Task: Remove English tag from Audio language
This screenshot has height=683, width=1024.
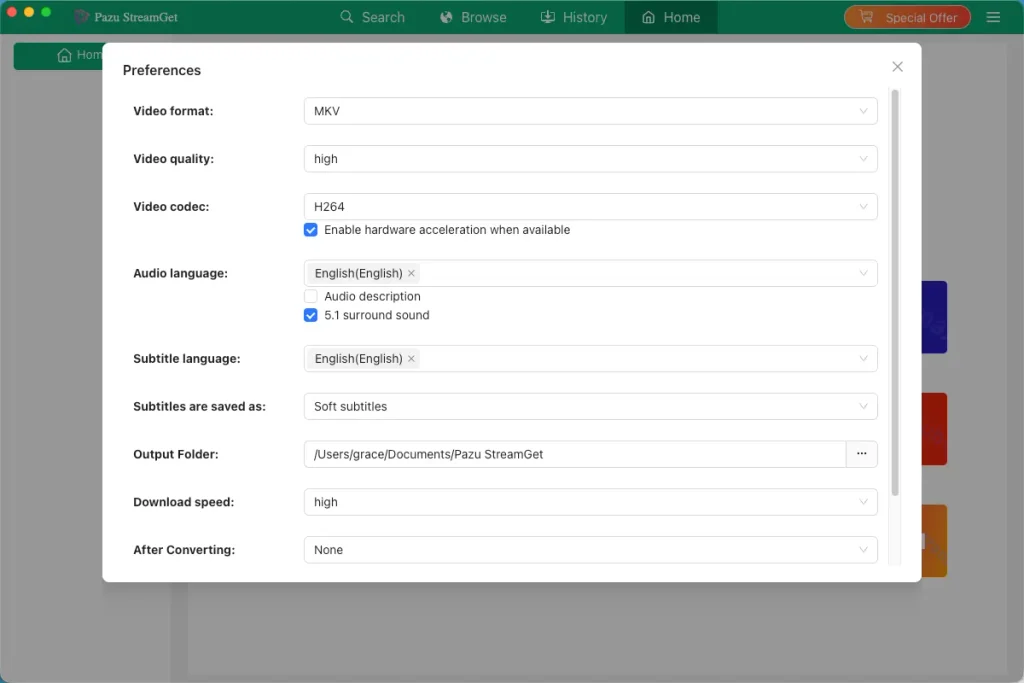Action: point(411,274)
